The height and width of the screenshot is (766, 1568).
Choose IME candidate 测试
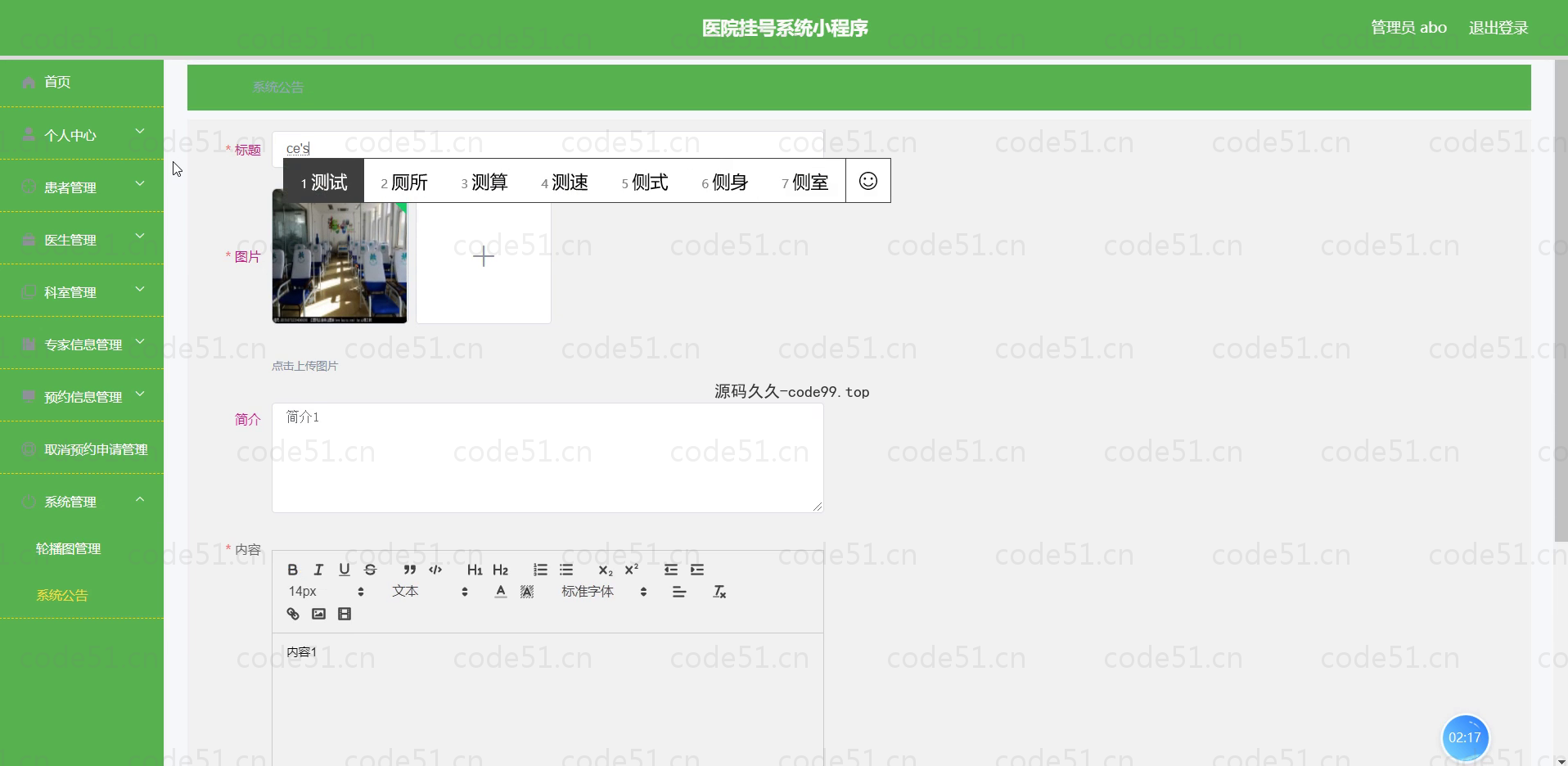pos(324,182)
